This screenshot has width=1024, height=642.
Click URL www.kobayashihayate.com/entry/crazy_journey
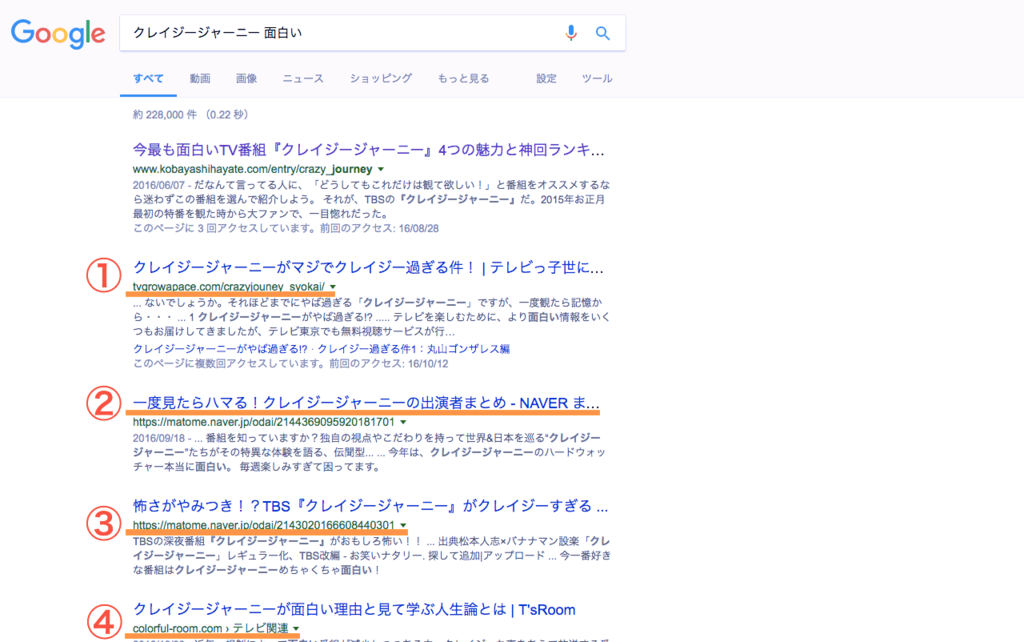pos(252,169)
